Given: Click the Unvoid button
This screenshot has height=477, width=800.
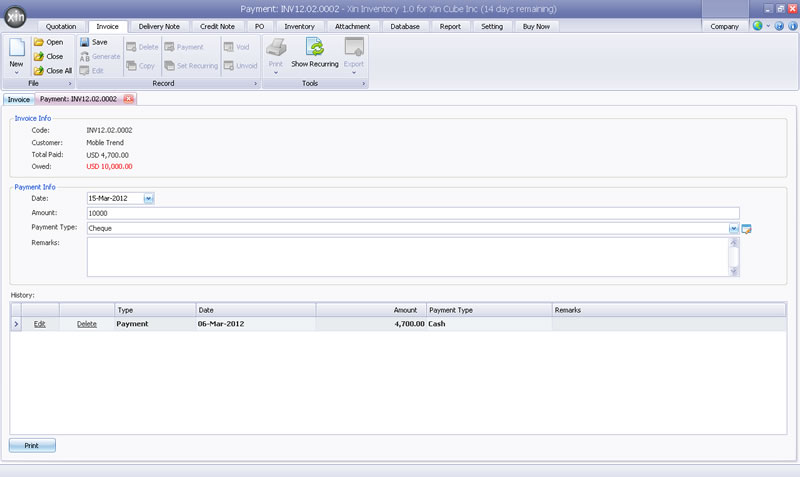Looking at the screenshot, I should pos(240,66).
